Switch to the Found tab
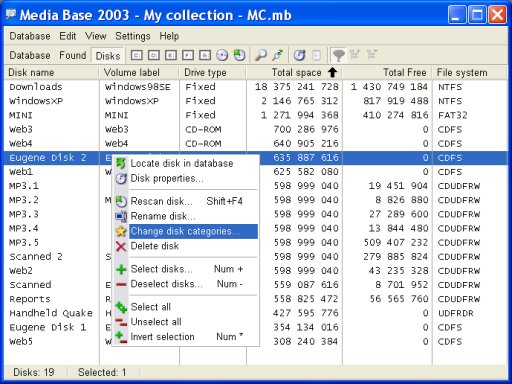Screen dimensions: 512x384 (73, 55)
